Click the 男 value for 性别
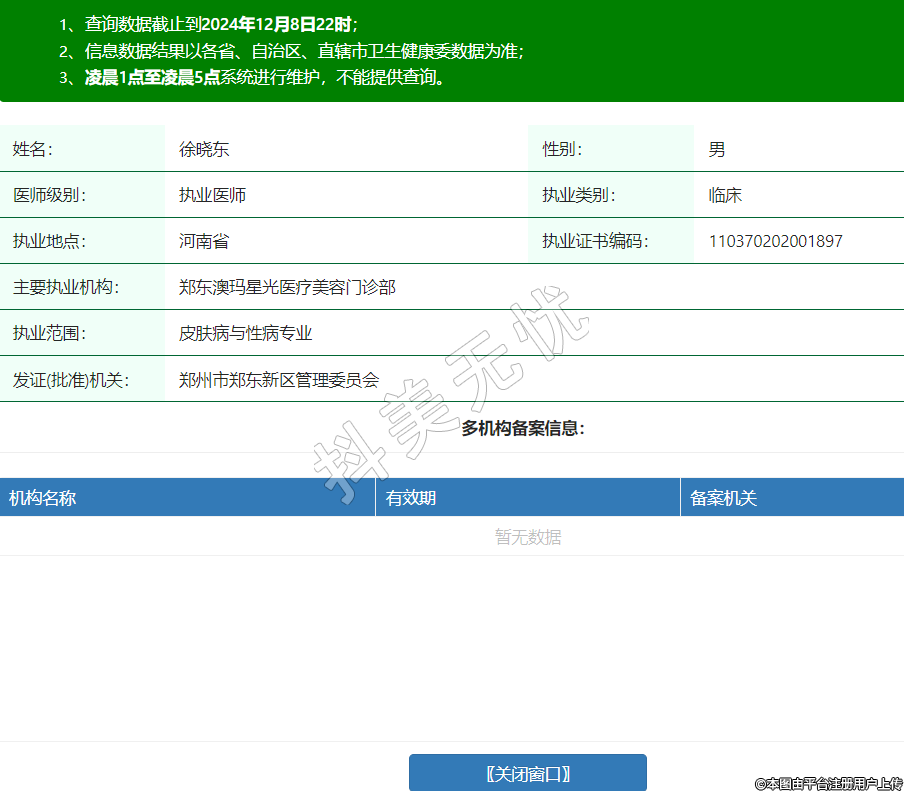Viewport: 904px width, 791px height. point(717,149)
